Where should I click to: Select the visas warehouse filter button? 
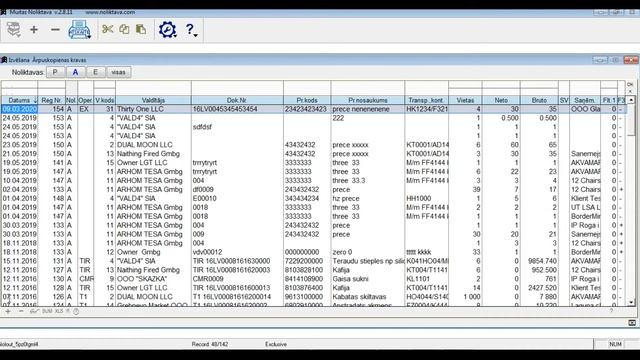click(118, 72)
